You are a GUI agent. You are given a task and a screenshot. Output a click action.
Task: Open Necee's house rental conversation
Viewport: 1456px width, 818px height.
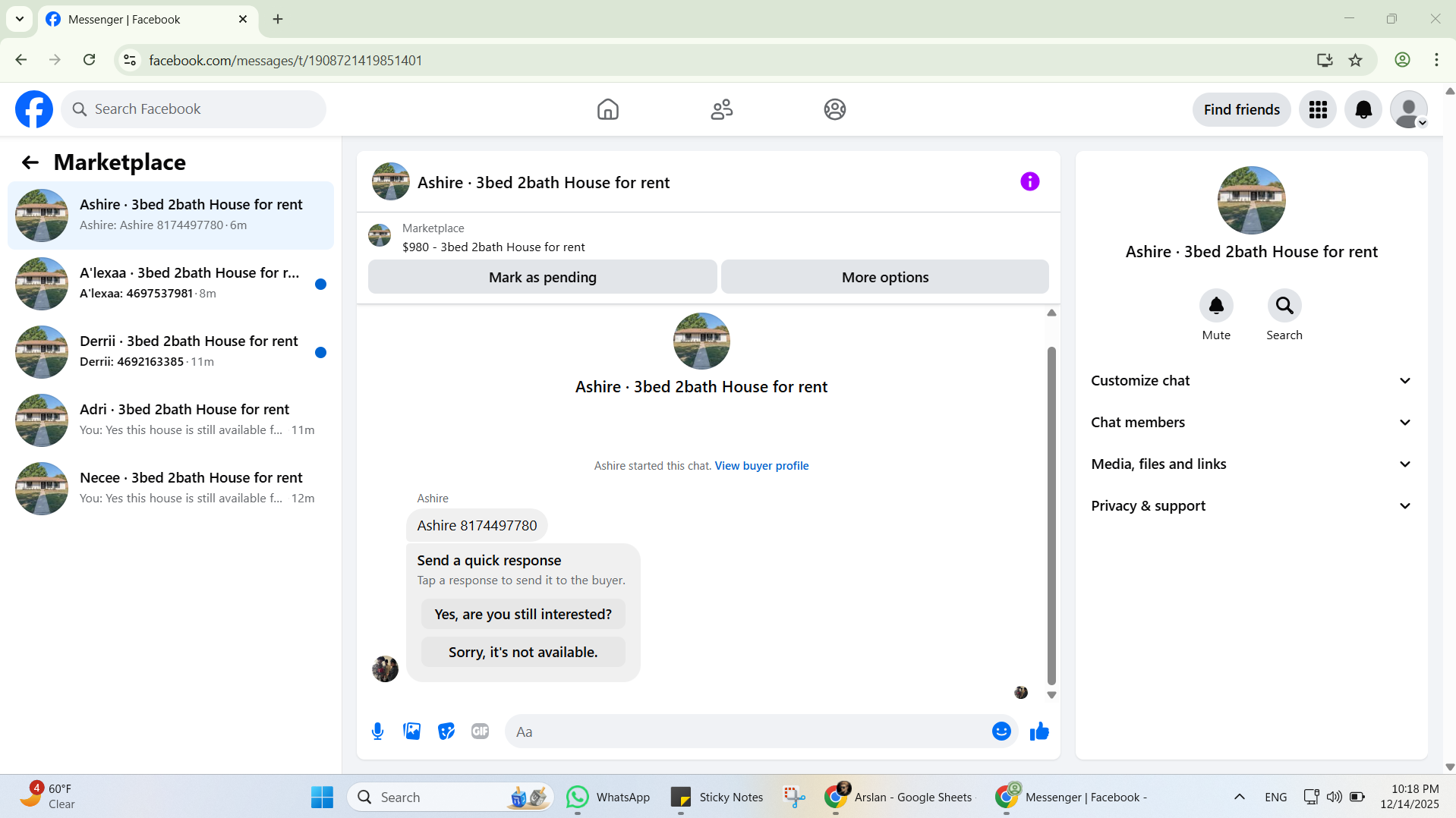[171, 489]
